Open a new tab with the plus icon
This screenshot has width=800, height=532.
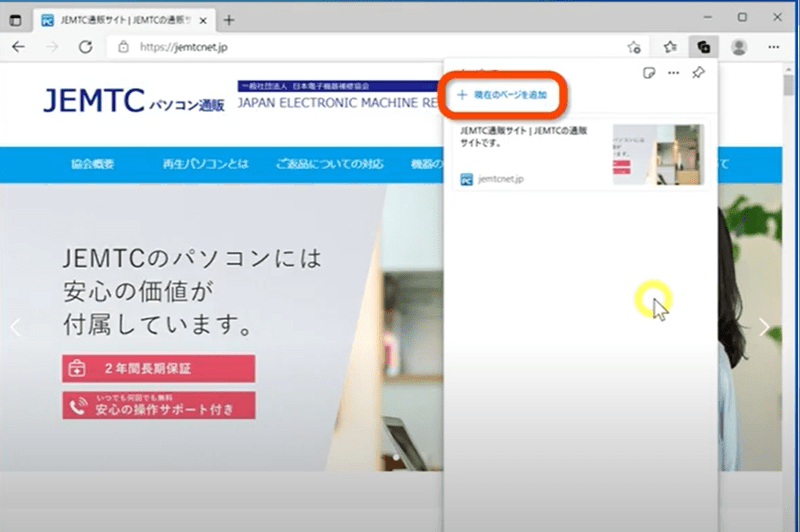[229, 20]
